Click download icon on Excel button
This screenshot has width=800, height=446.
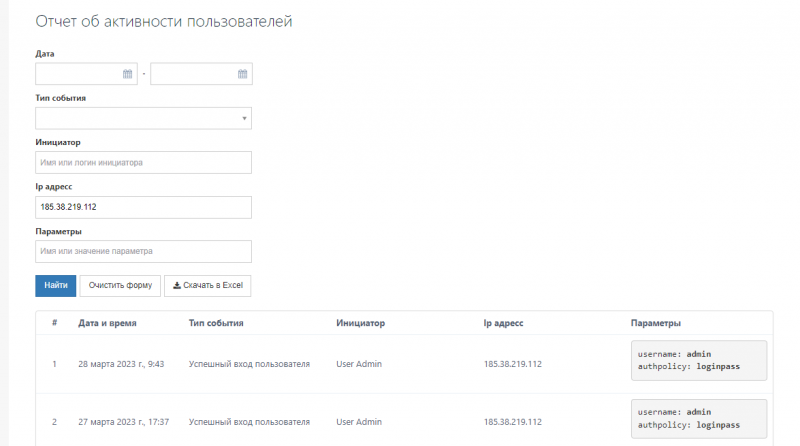pos(177,285)
